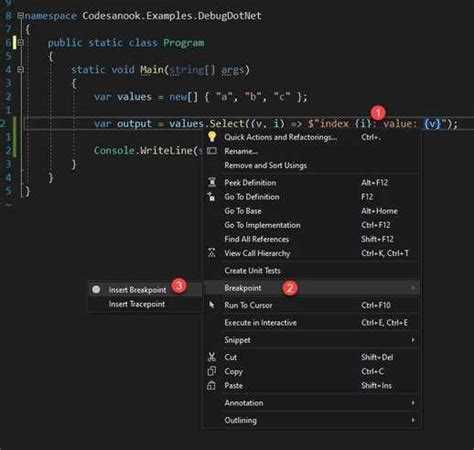Click the Run To Cursor arrow icon
Image resolution: width=474 pixels, height=450 pixels.
pyautogui.click(x=212, y=305)
